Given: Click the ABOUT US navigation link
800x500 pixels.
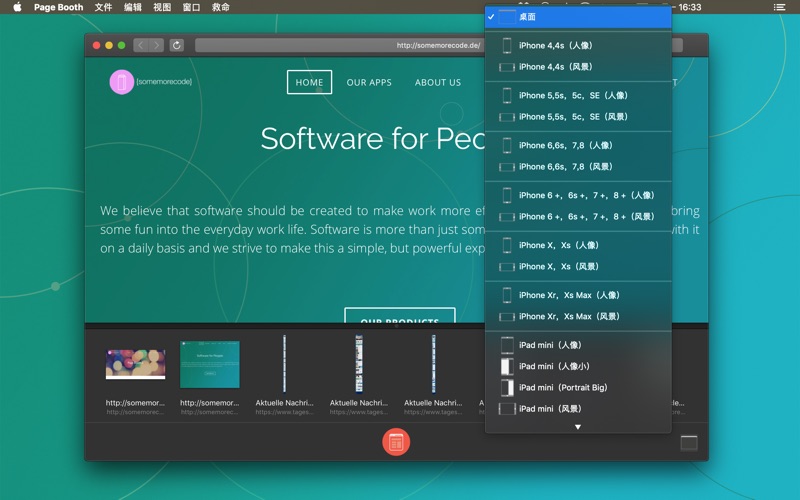Looking at the screenshot, I should point(438,83).
